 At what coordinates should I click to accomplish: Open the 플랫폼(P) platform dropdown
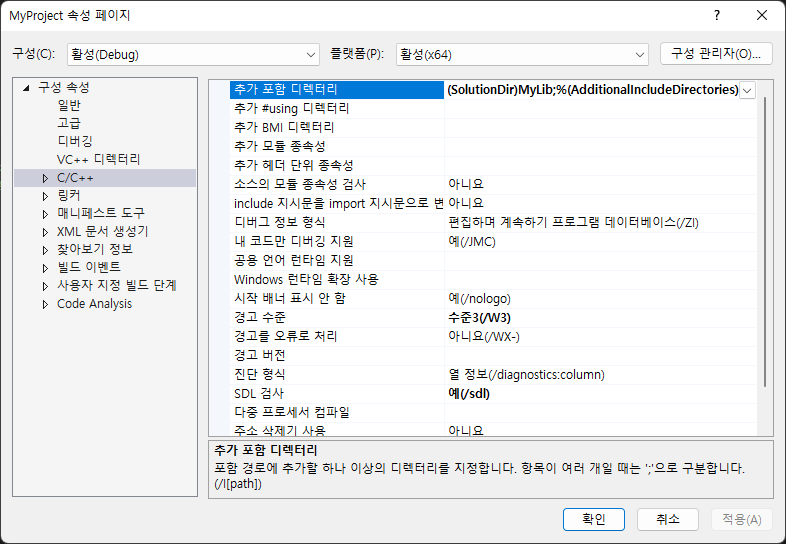tap(522, 54)
